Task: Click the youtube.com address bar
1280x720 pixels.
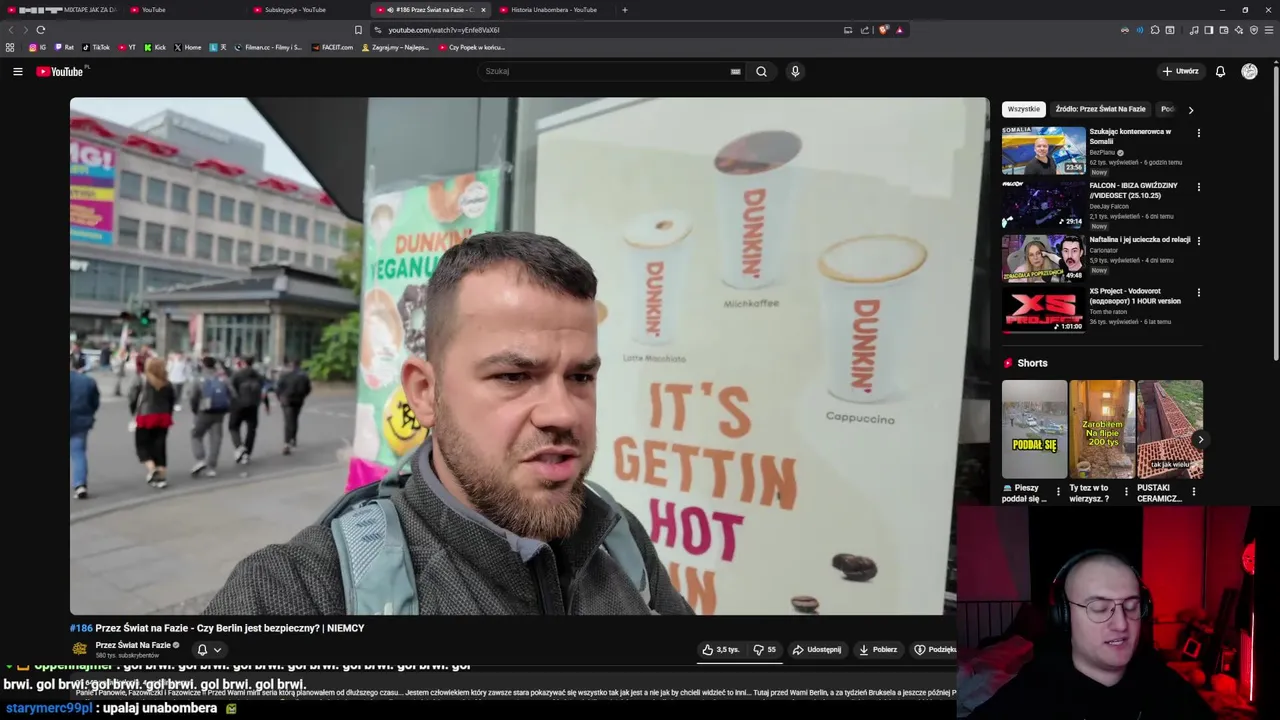Action: [600, 30]
